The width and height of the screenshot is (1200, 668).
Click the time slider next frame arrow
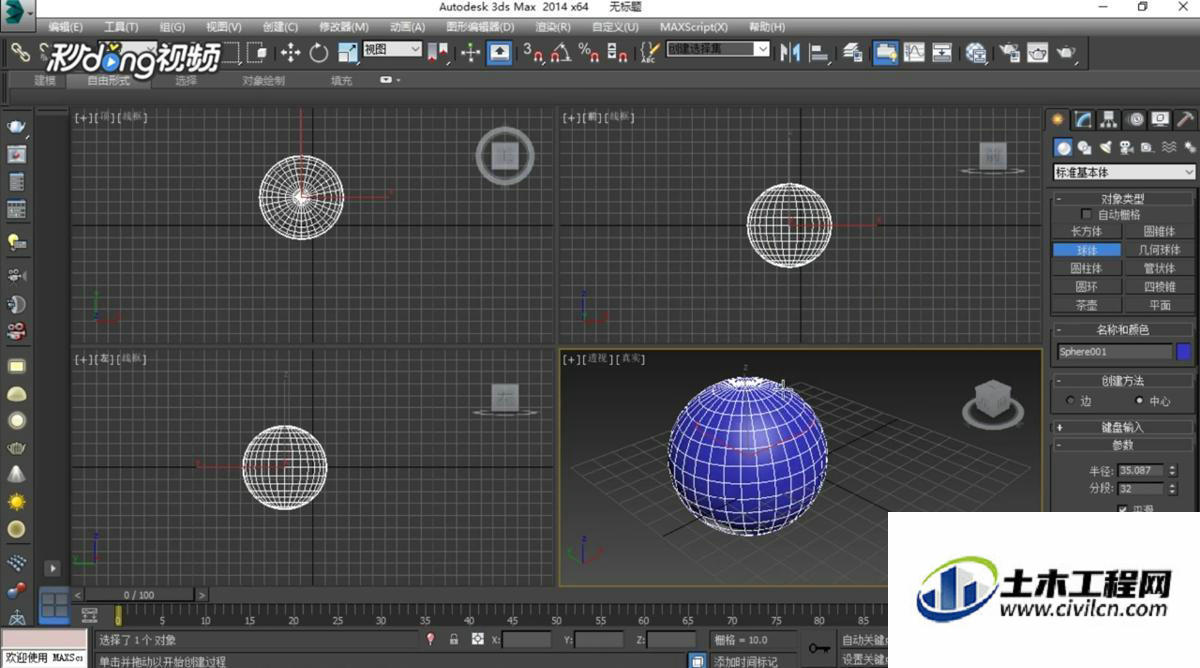tap(202, 595)
